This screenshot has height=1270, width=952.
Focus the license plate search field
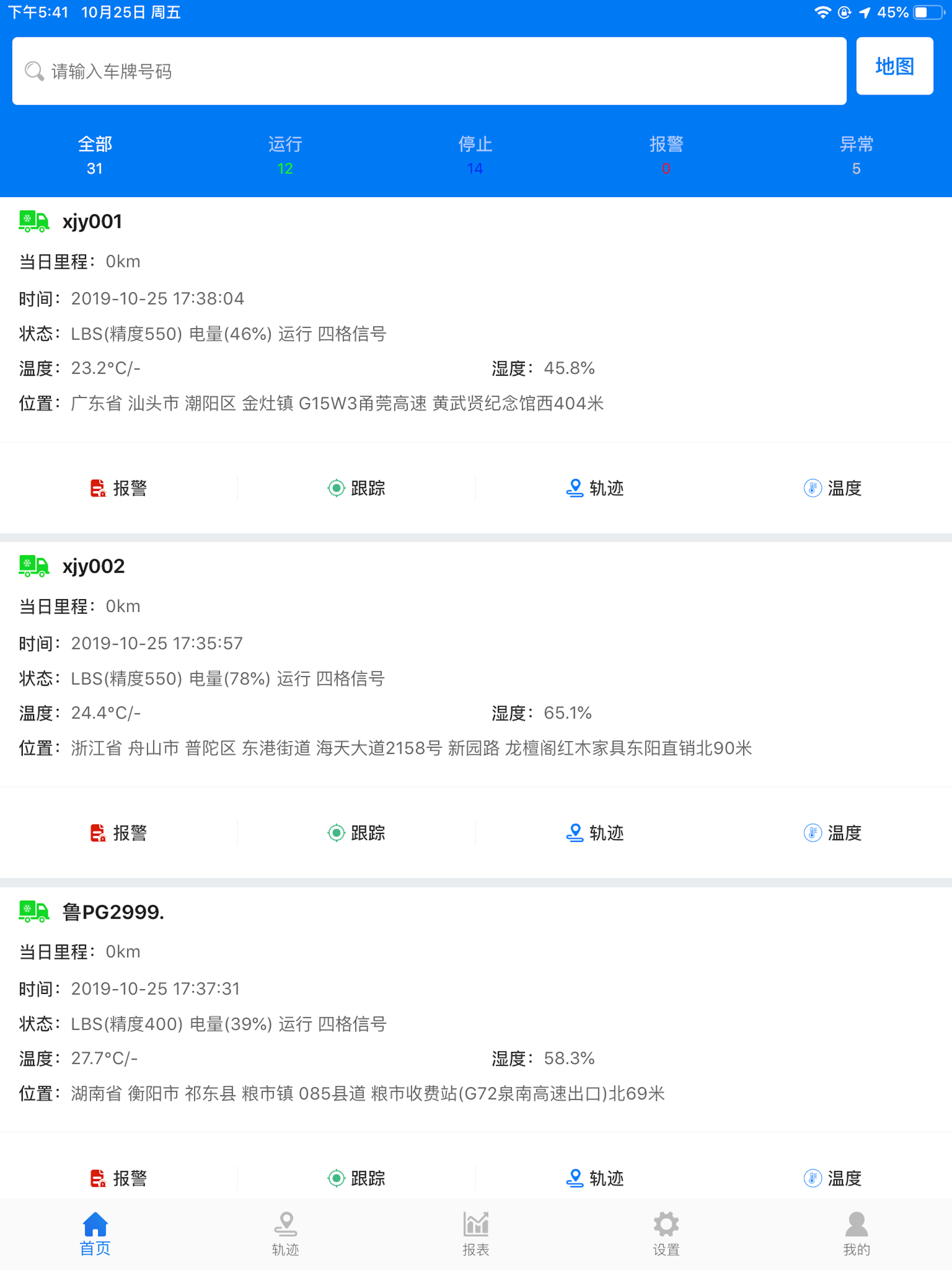[x=430, y=71]
